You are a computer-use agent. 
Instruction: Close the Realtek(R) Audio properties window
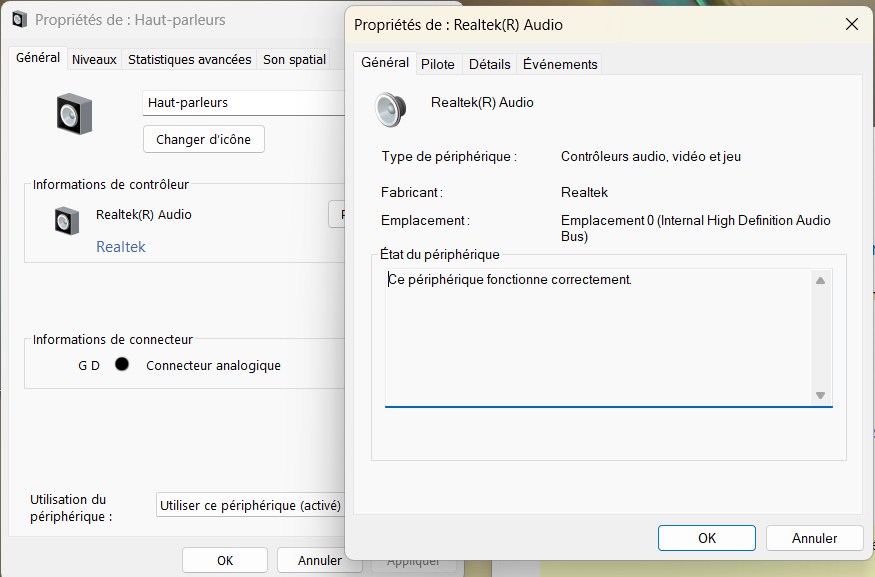coord(852,25)
